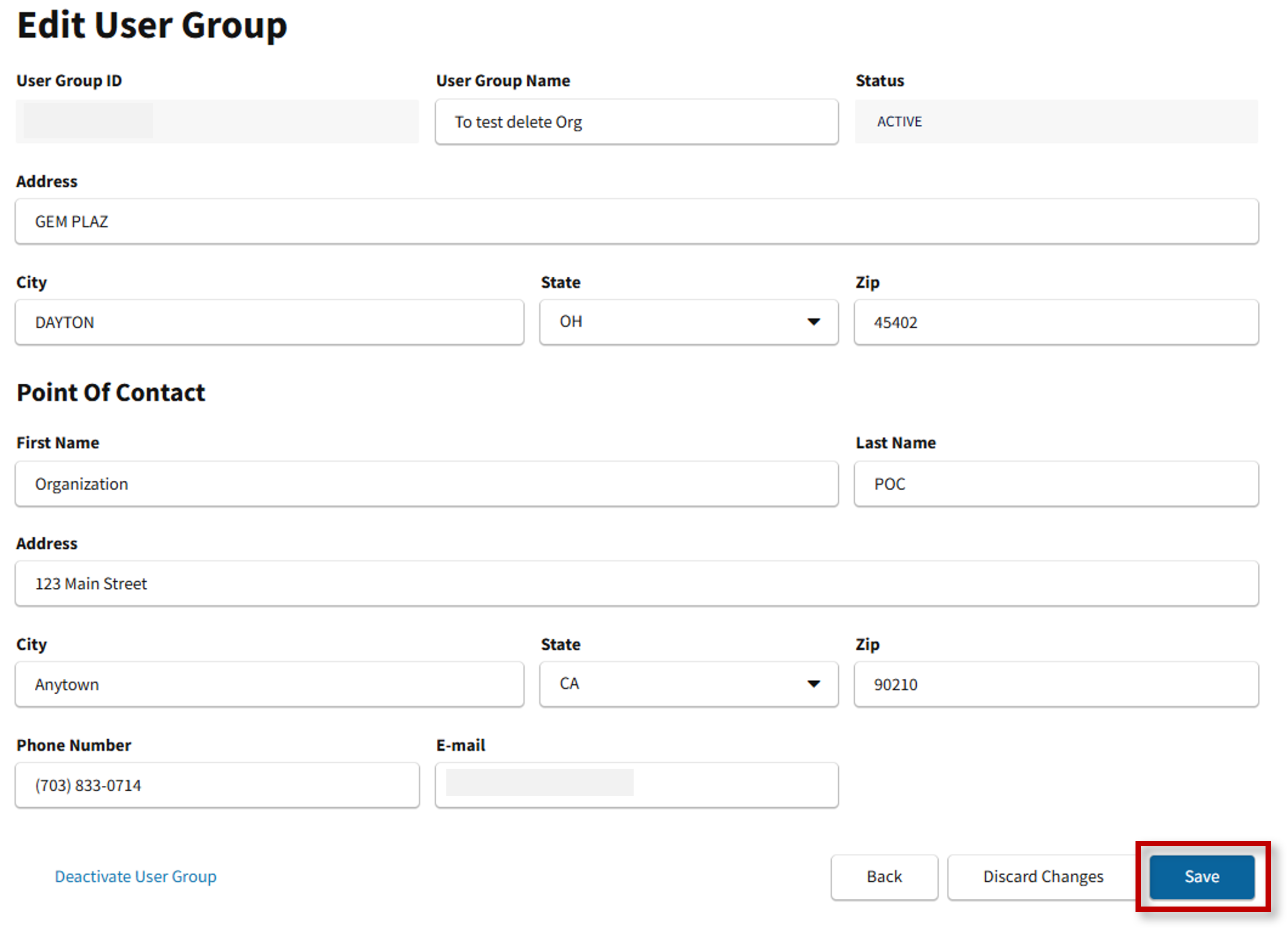Click the Zip field containing 45402

[x=1056, y=322]
